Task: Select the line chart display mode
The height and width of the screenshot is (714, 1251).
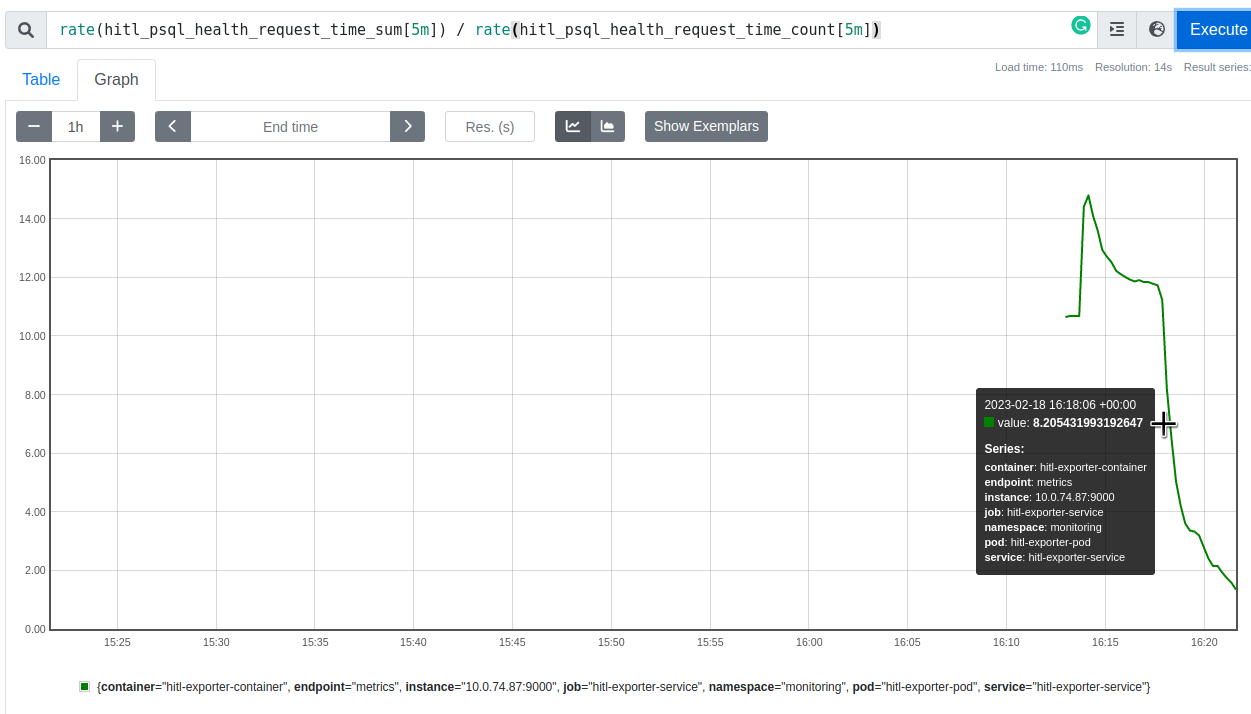Action: point(573,126)
